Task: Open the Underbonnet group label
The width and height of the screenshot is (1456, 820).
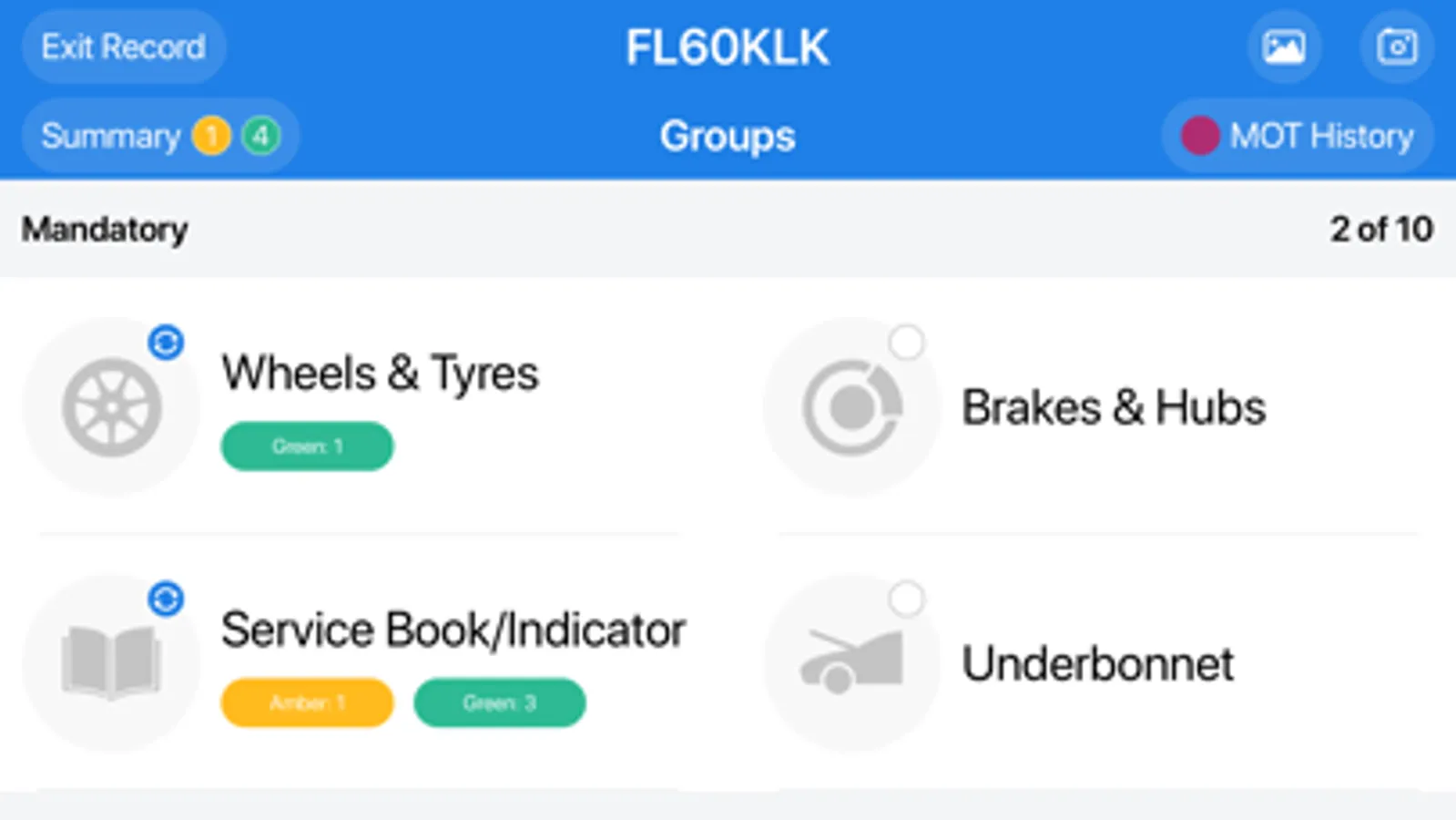Action: tap(1098, 663)
